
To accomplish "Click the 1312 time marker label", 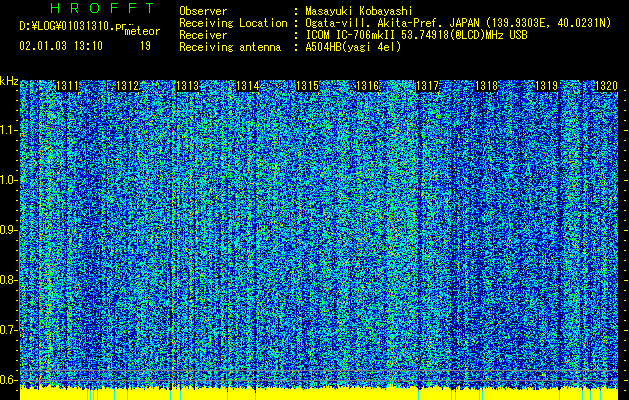I will click(x=128, y=86).
